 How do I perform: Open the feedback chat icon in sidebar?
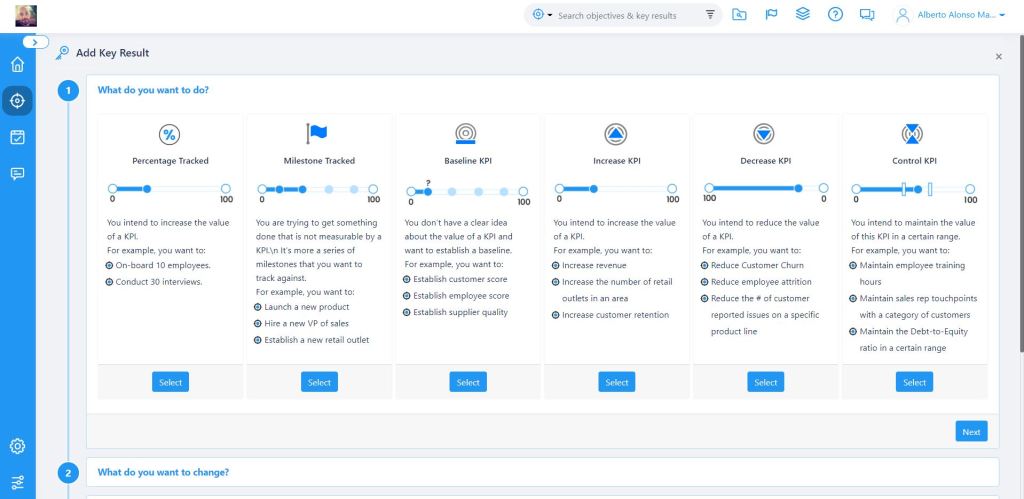click(x=17, y=173)
